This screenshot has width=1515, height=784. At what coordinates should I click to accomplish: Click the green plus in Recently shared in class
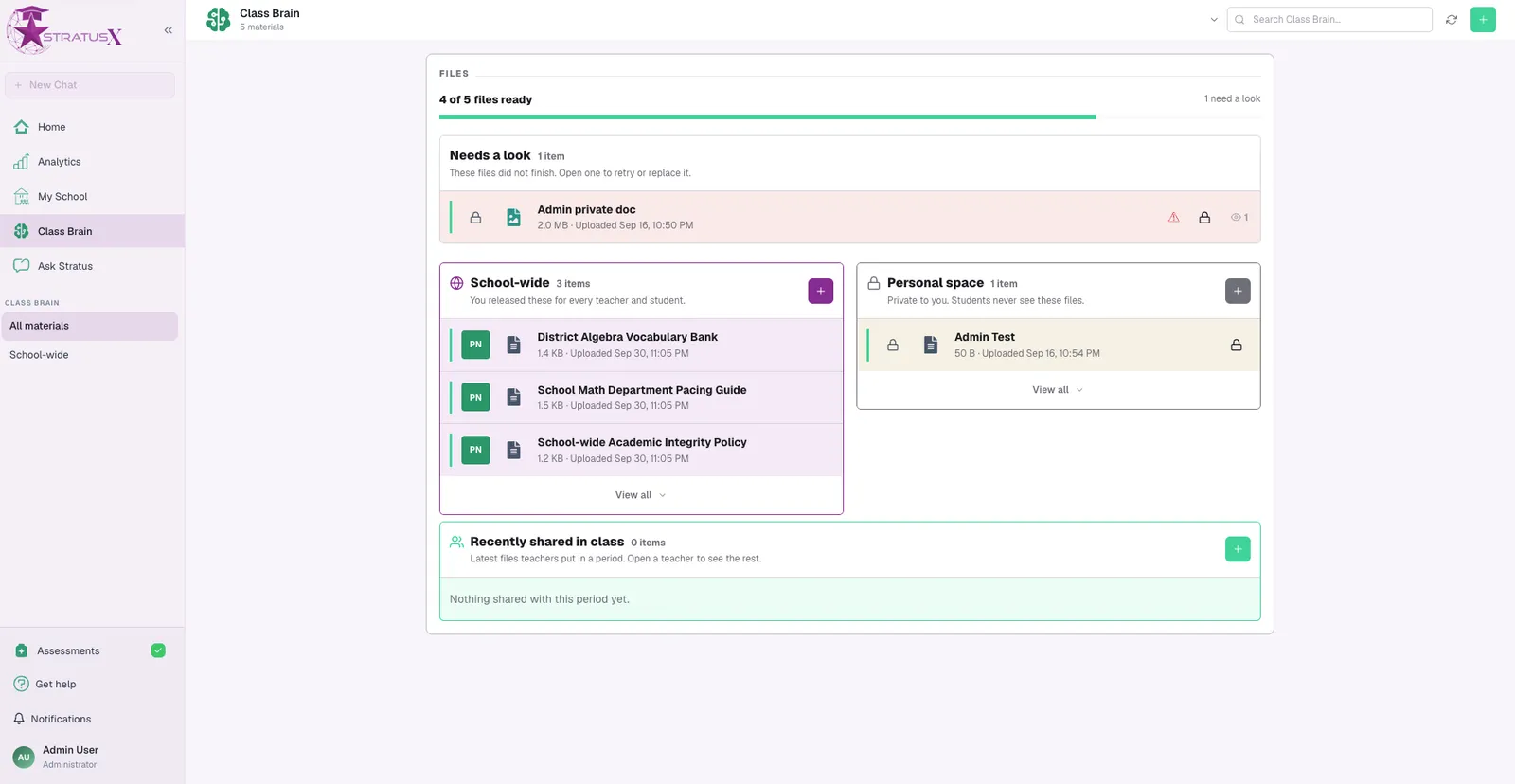pyautogui.click(x=1238, y=549)
